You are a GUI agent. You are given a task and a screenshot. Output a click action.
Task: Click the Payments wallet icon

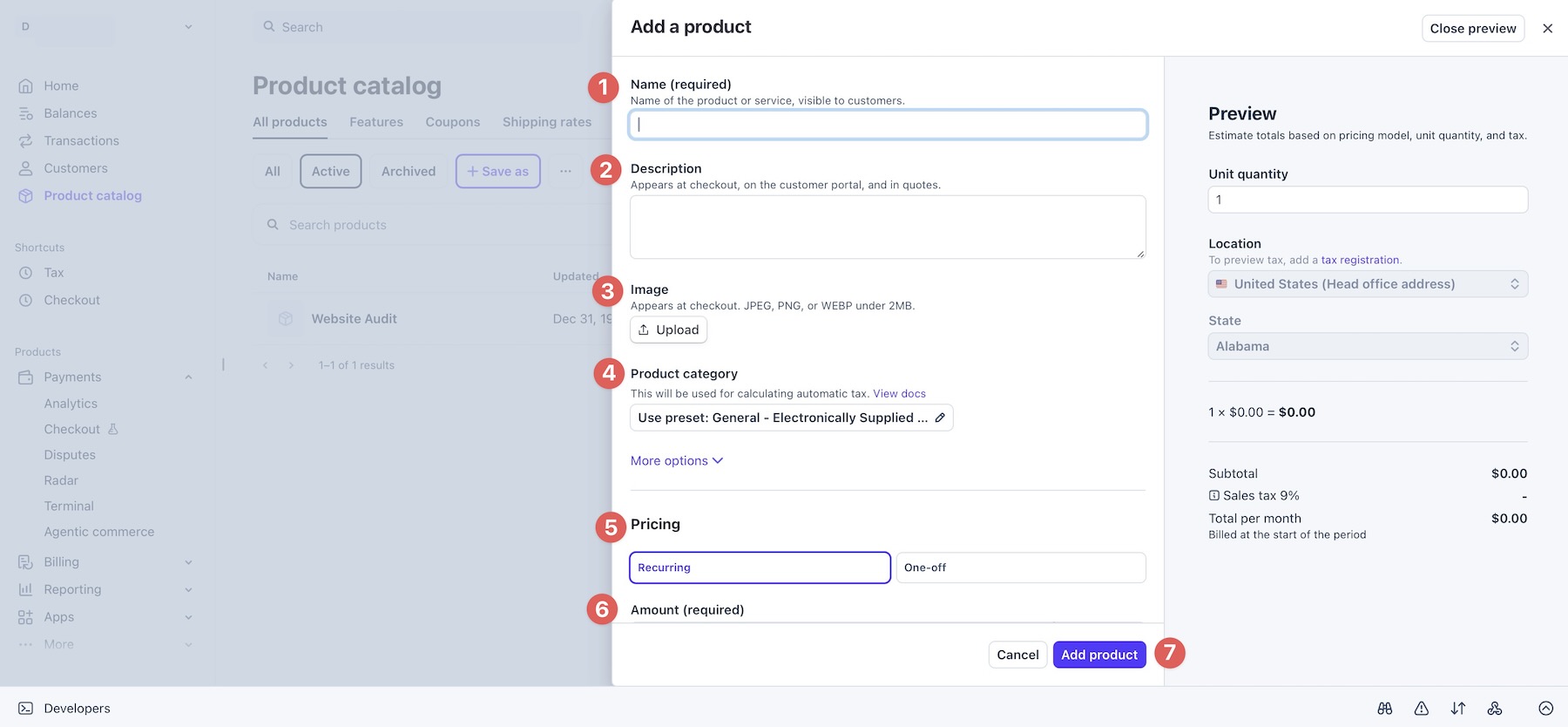tap(26, 377)
